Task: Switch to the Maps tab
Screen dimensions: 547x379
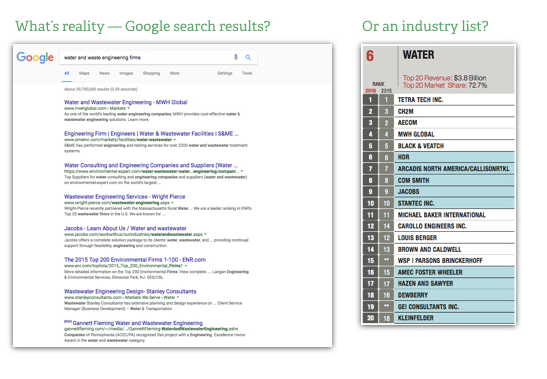Action: [x=84, y=73]
